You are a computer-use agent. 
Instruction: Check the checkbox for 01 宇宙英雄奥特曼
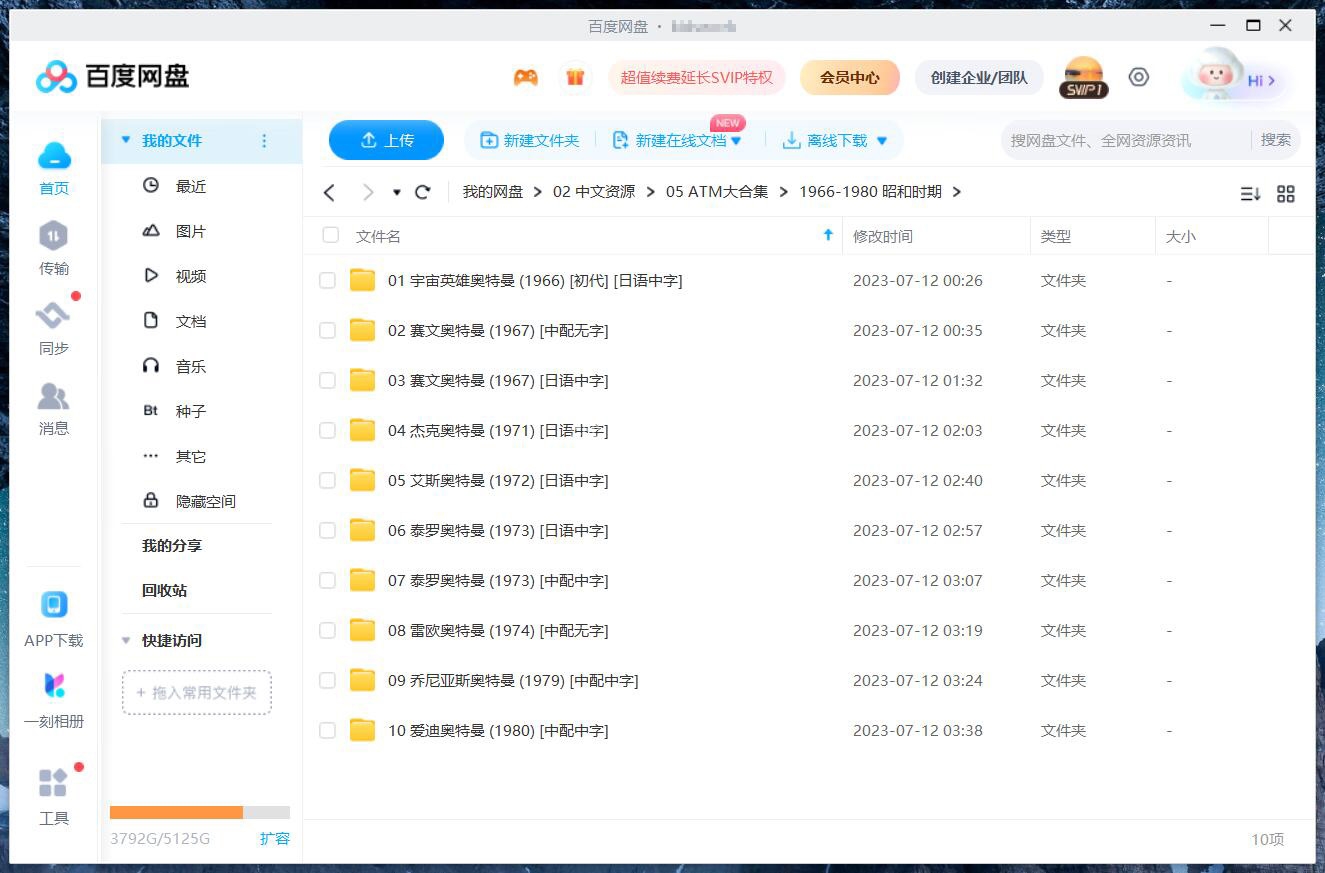[x=327, y=280]
